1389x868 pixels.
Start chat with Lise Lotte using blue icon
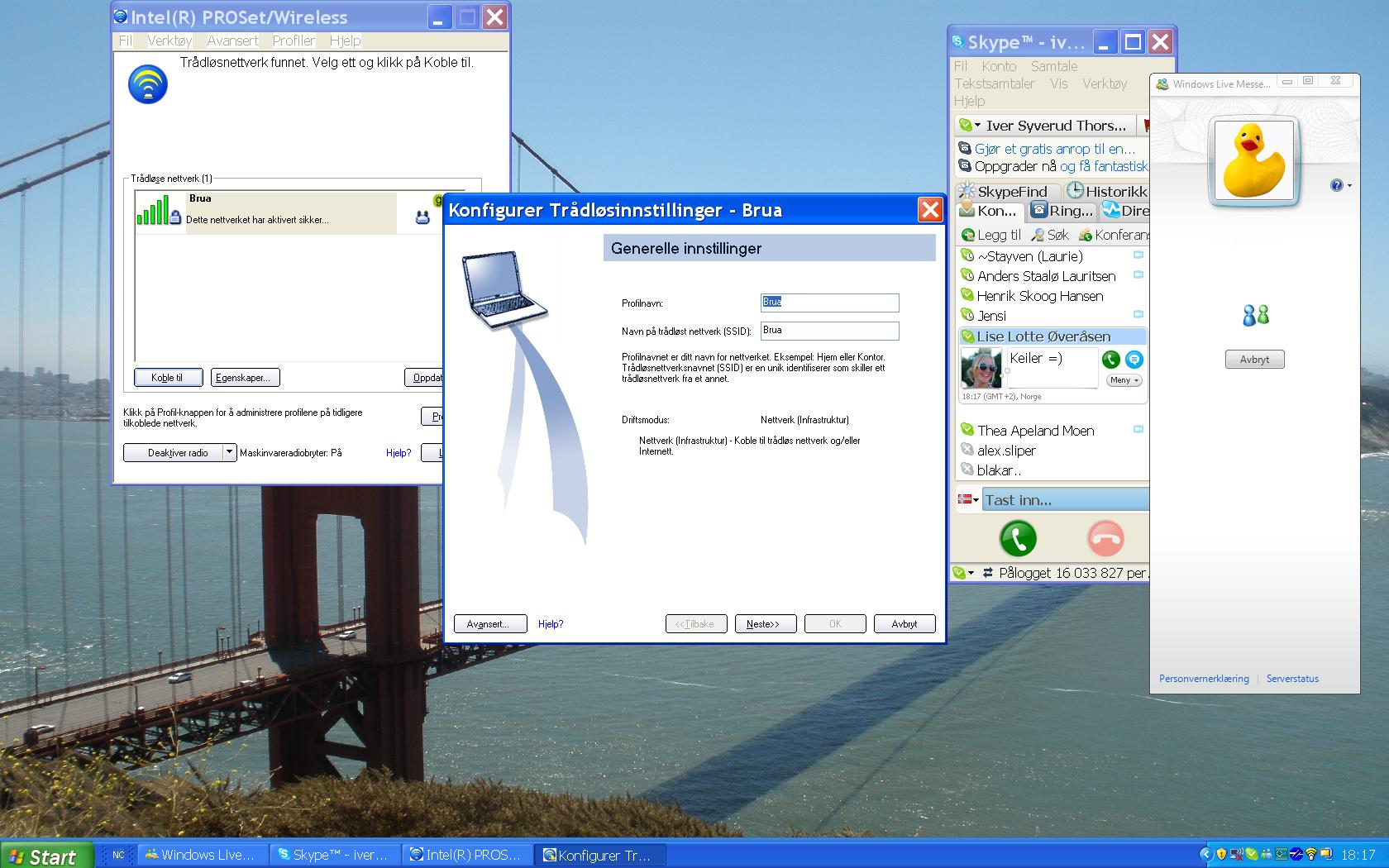pyautogui.click(x=1134, y=359)
